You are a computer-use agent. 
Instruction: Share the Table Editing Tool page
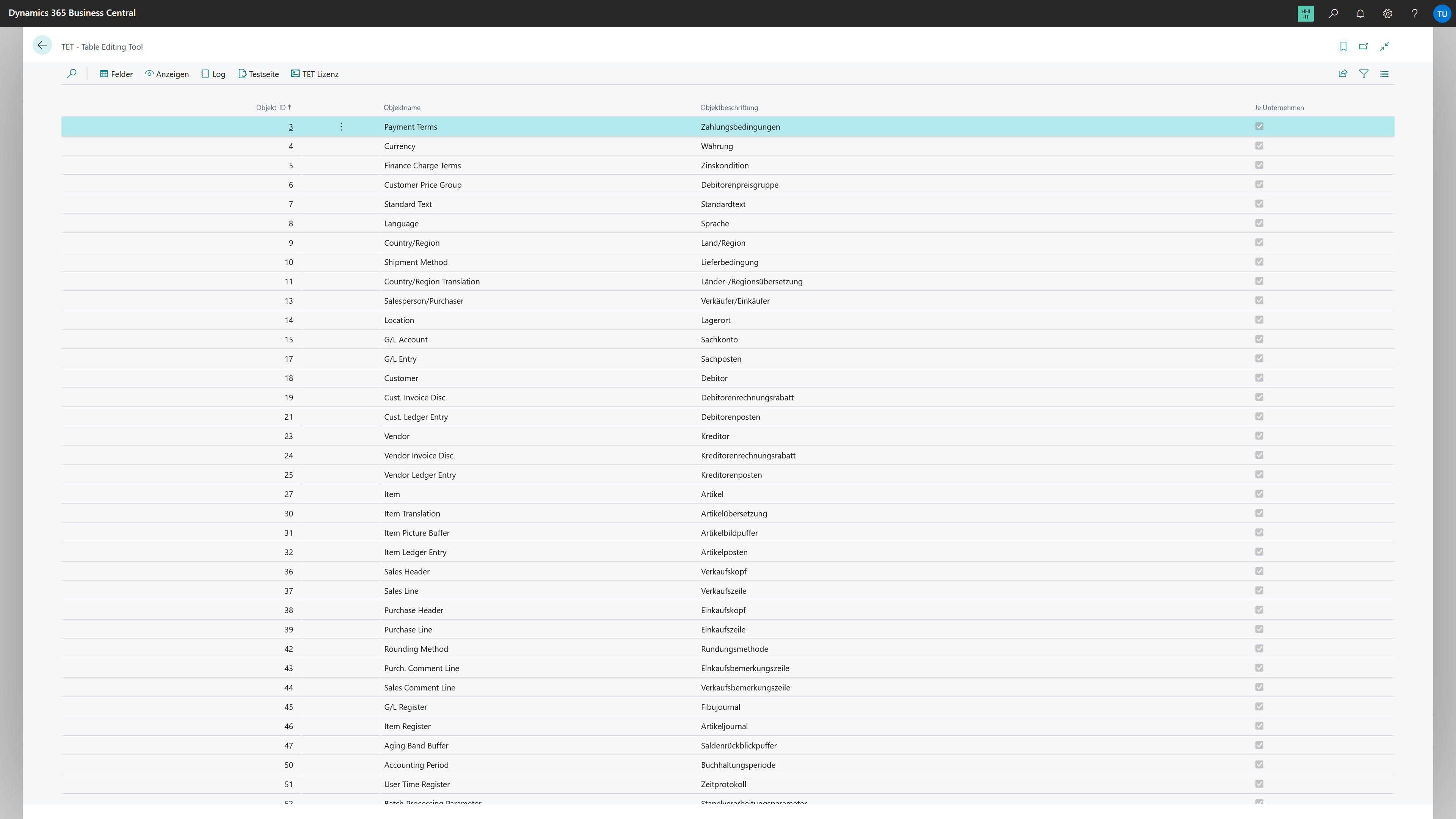[x=1342, y=74]
